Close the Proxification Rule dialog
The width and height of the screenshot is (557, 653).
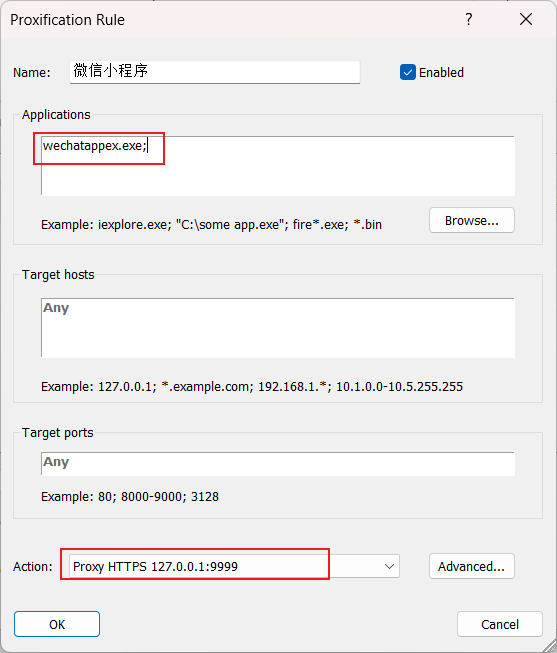pos(526,19)
